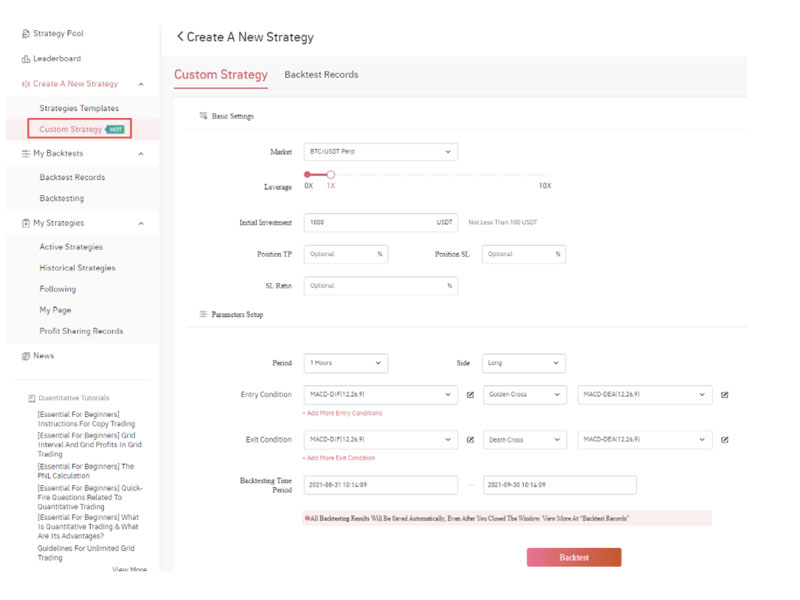Collapse the My Backtests section
The image size is (800, 600).
pos(141,154)
